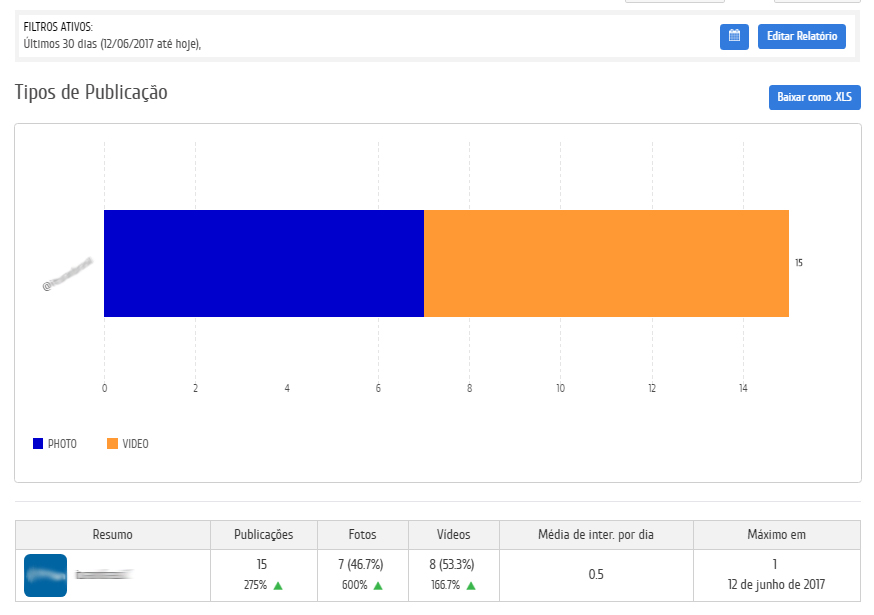Viewport: 874px width, 615px height.
Task: Click the Vídeos column header
Action: click(x=453, y=535)
